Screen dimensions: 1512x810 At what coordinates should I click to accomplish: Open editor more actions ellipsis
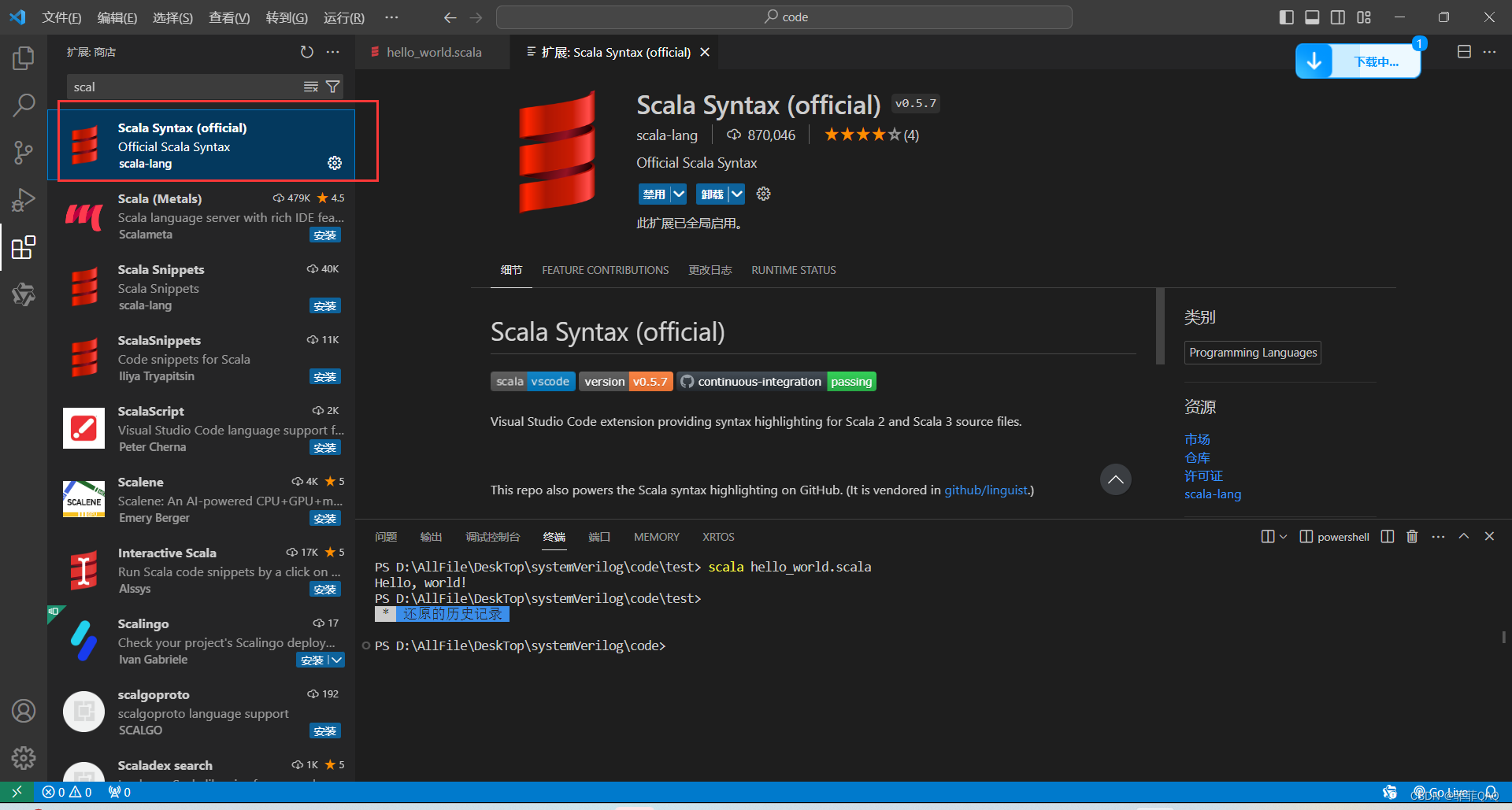(x=1489, y=52)
